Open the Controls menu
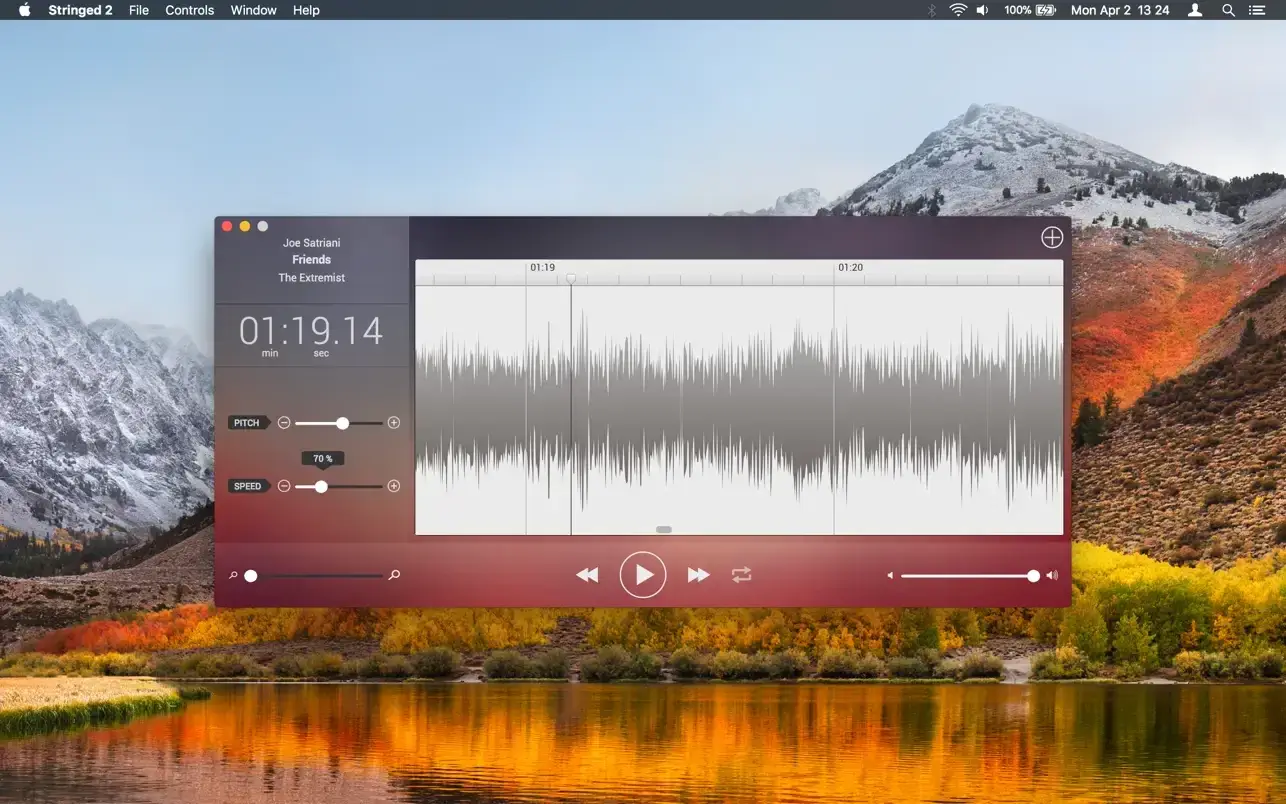 coord(189,10)
